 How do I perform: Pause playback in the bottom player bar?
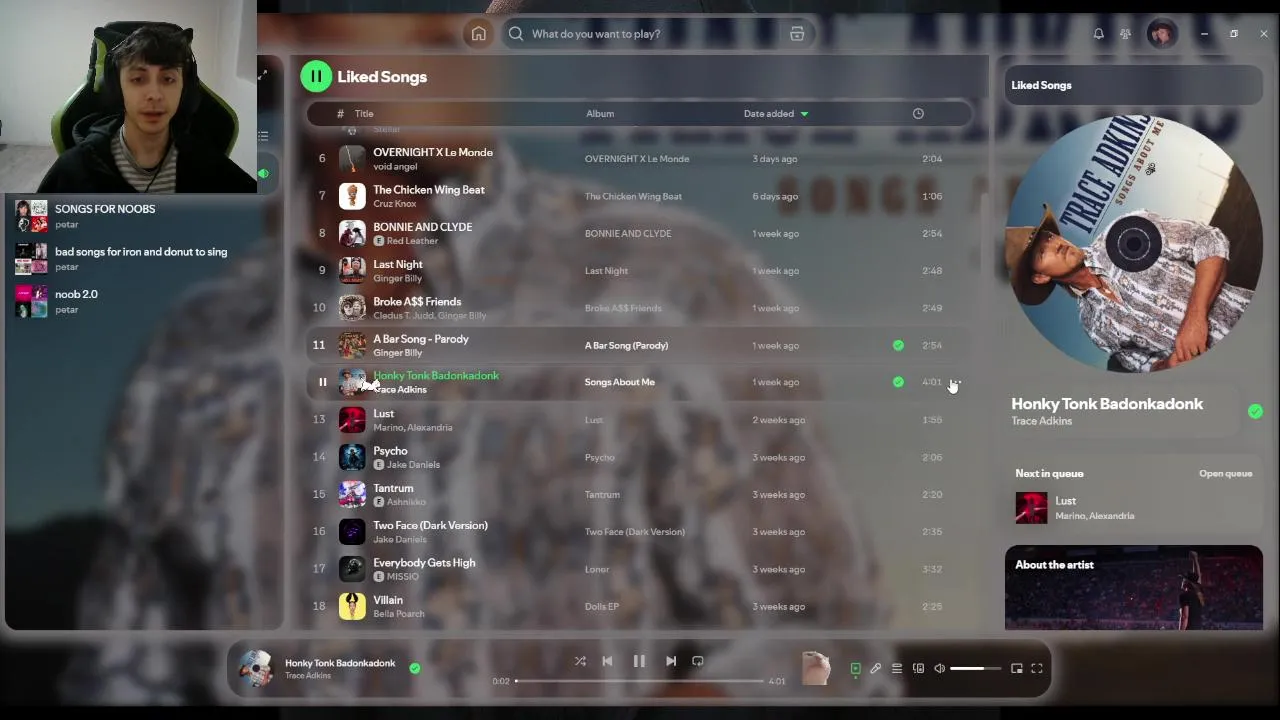tap(639, 661)
